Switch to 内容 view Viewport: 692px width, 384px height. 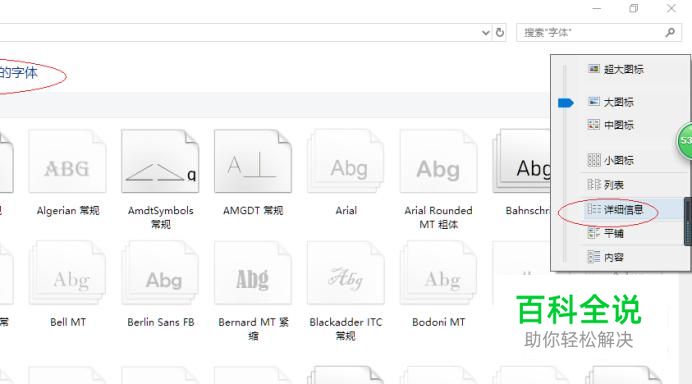[606, 257]
